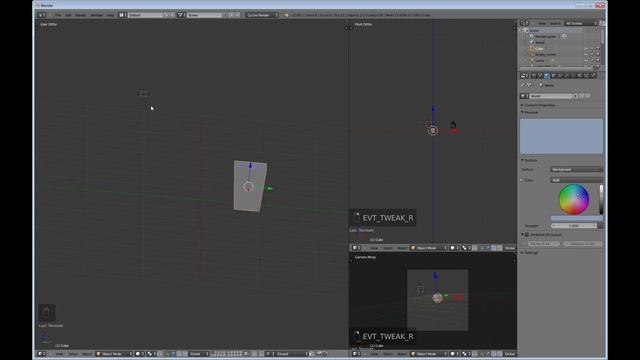
Task: Click the screen layout browse icon
Action: pos(122,15)
